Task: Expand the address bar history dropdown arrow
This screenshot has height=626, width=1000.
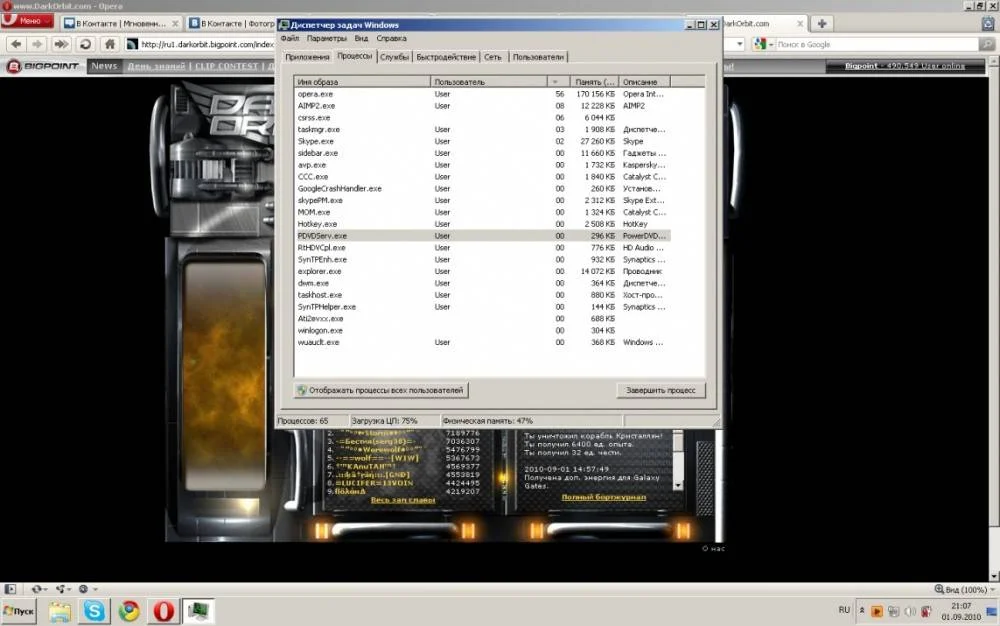Action: click(740, 44)
